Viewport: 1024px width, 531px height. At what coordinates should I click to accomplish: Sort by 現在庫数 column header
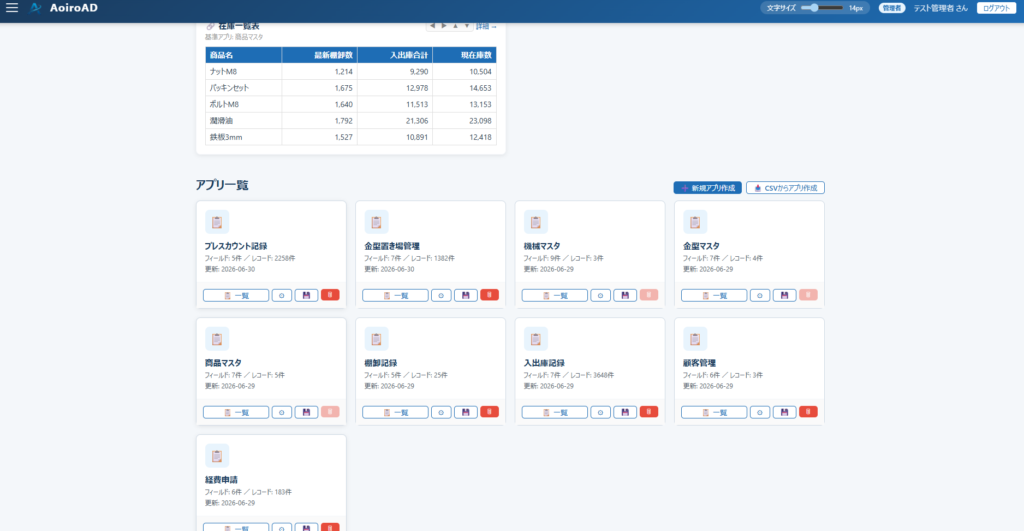tap(464, 55)
